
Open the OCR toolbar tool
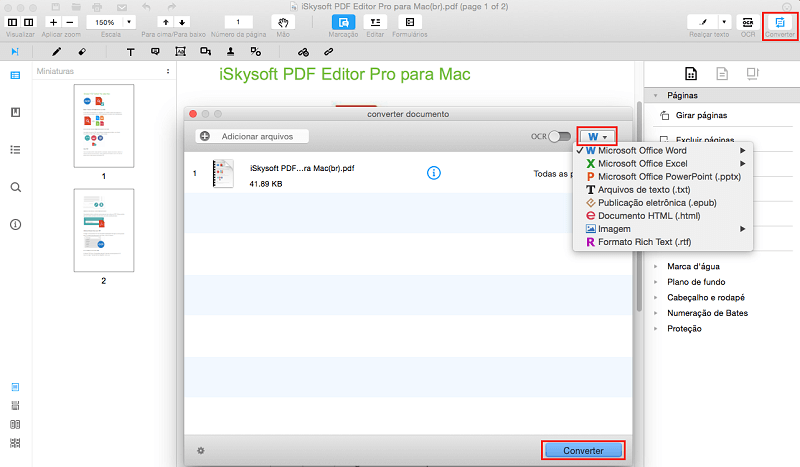pos(747,22)
